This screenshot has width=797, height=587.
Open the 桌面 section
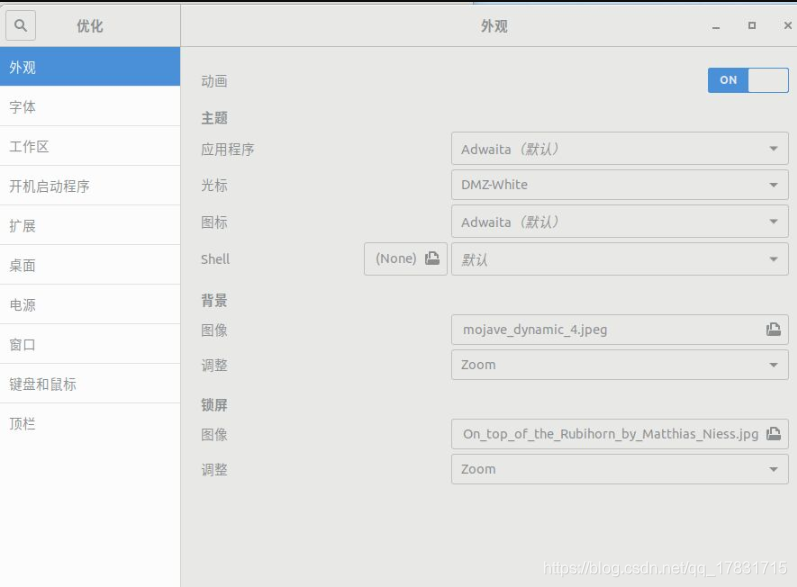(90, 265)
